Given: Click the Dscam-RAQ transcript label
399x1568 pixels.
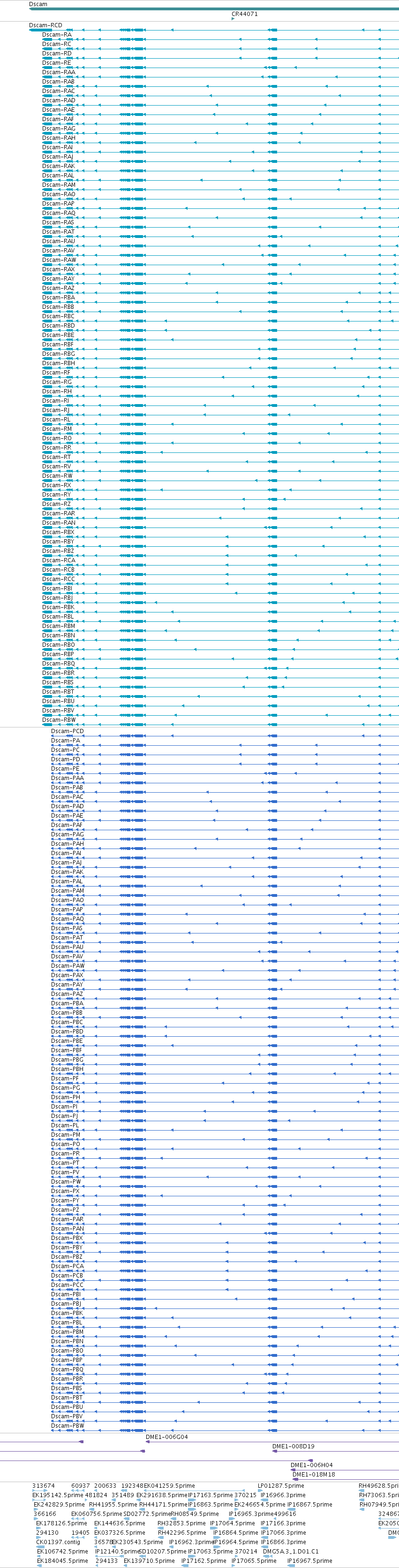Looking at the screenshot, I should click(59, 213).
